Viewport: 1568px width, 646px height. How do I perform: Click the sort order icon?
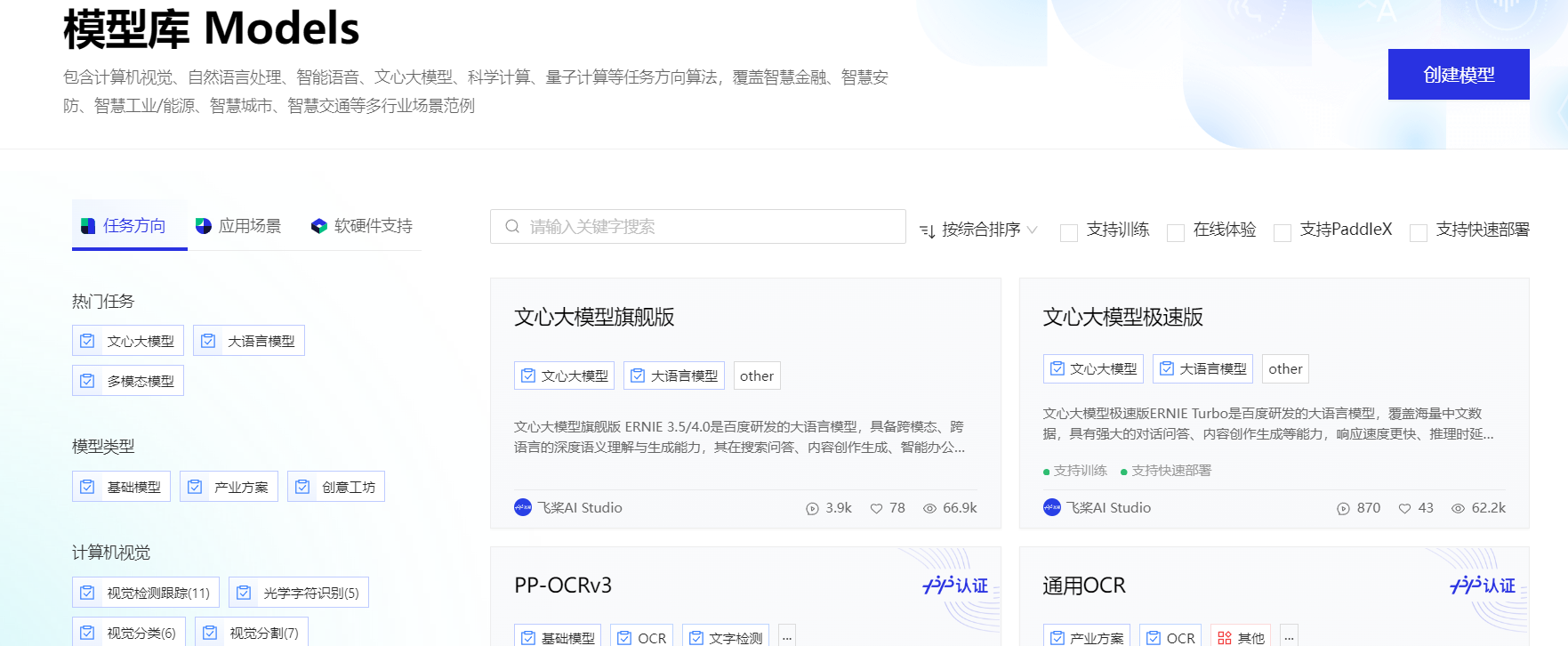[927, 230]
